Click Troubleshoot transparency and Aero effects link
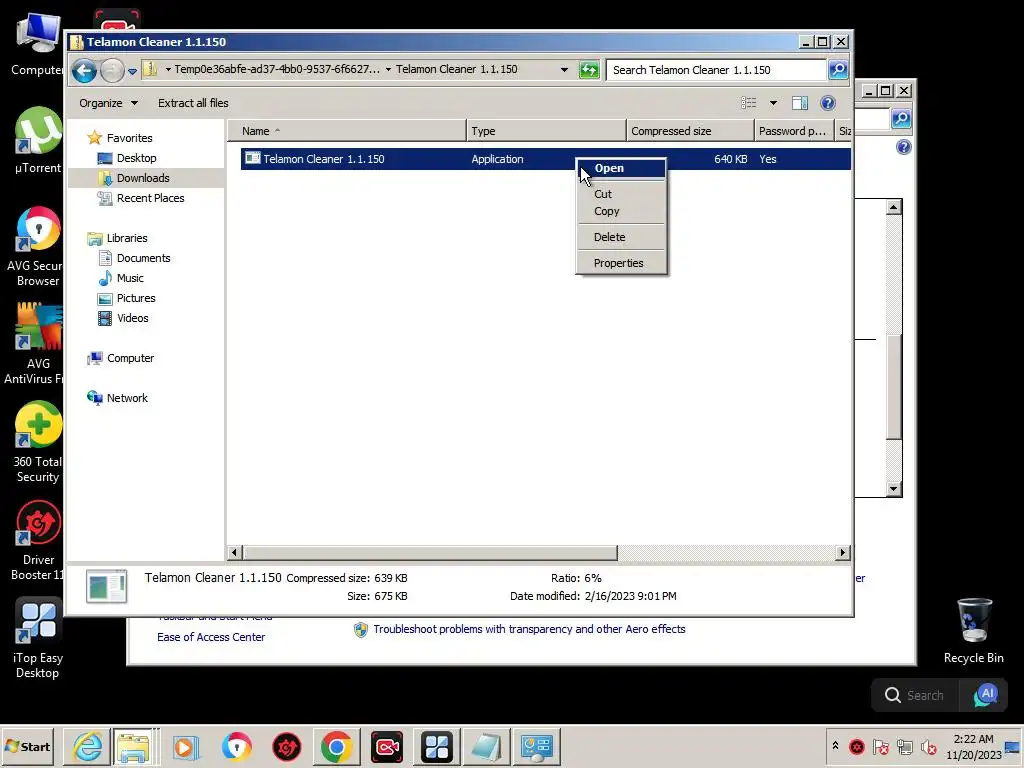Viewport: 1024px width, 768px height. pos(529,630)
